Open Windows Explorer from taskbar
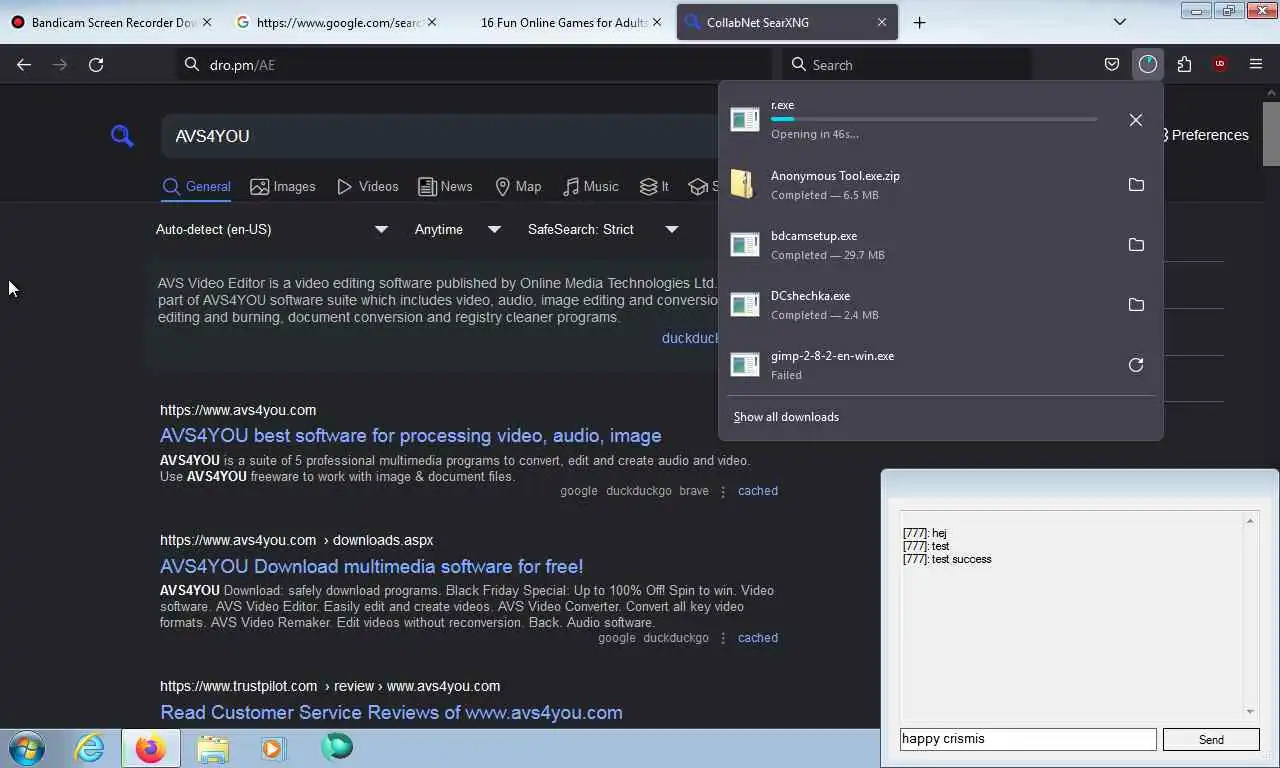This screenshot has height=768, width=1280. 212,748
